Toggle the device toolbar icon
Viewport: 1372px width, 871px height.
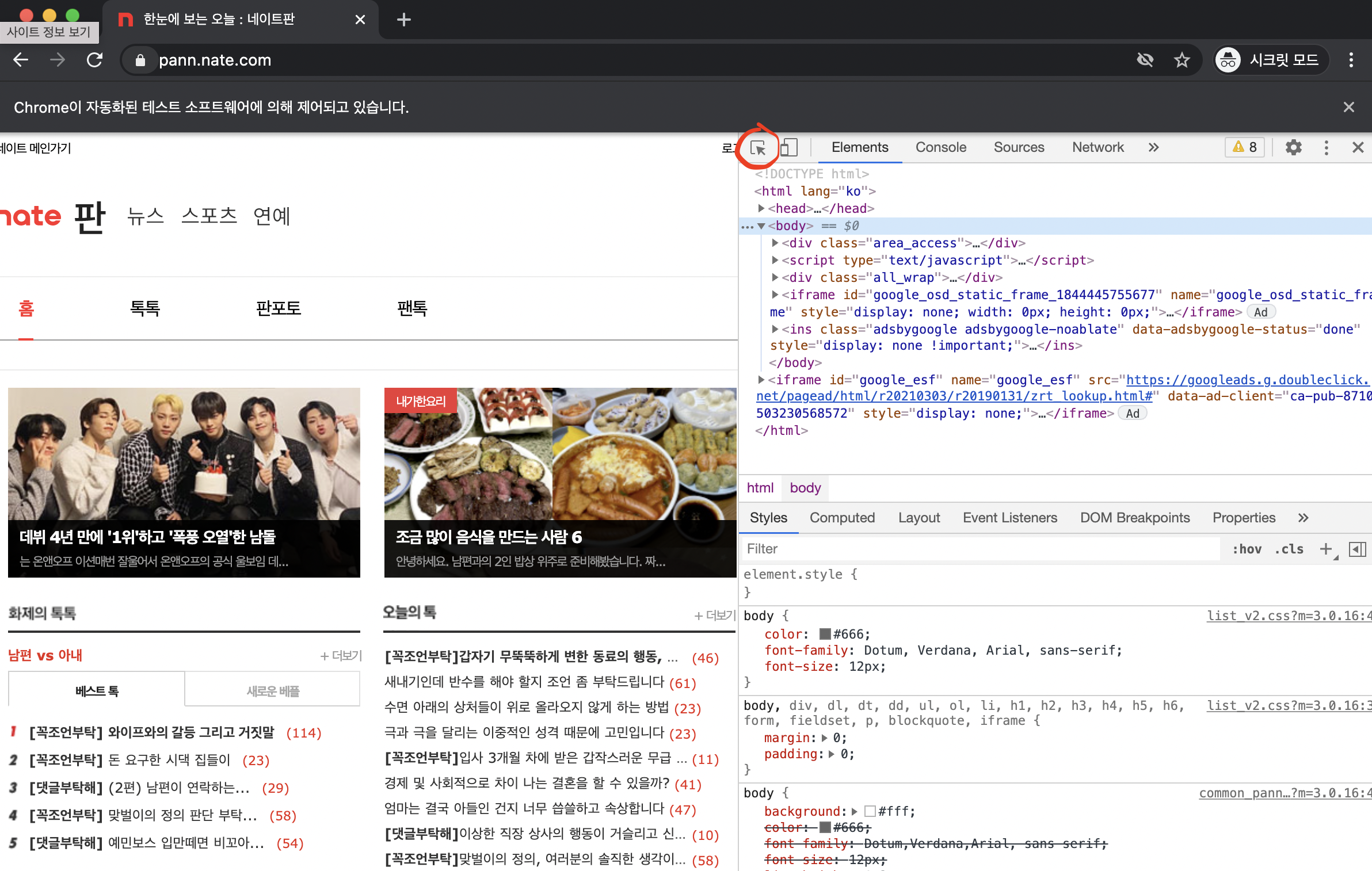pos(789,148)
